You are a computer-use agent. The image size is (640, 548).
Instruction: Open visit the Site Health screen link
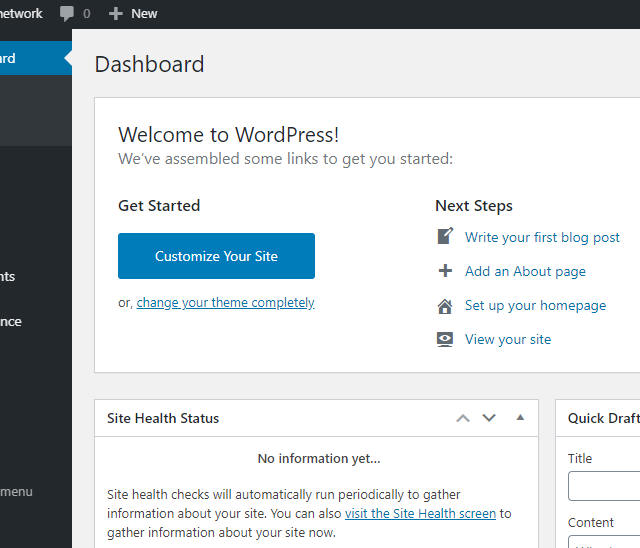click(x=420, y=513)
